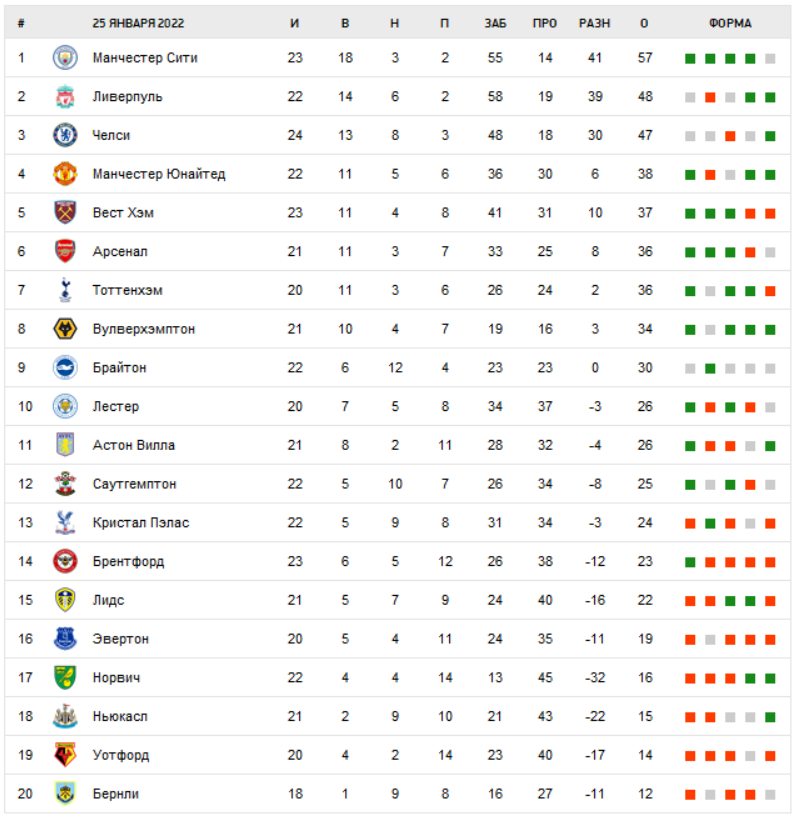Click the Chelsea club crest icon
Viewport: 795px width, 818px height.
tap(65, 135)
